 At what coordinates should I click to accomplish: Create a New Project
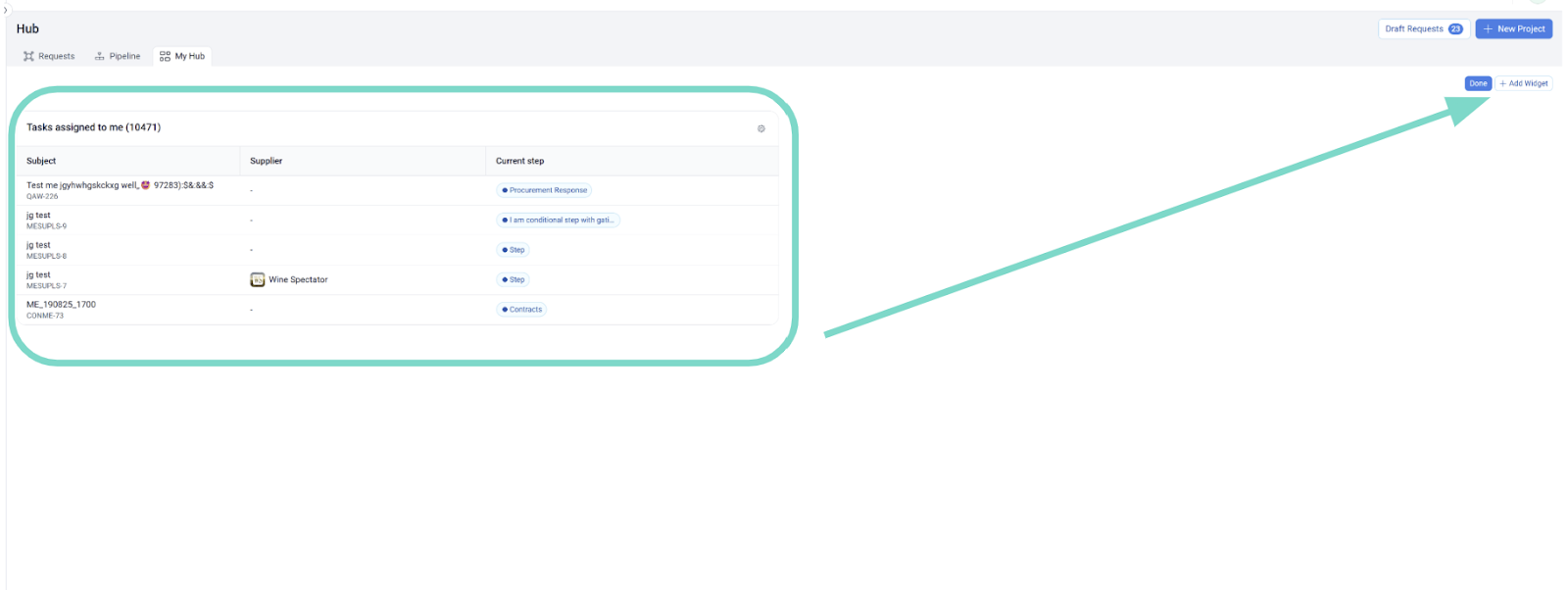[x=1513, y=29]
